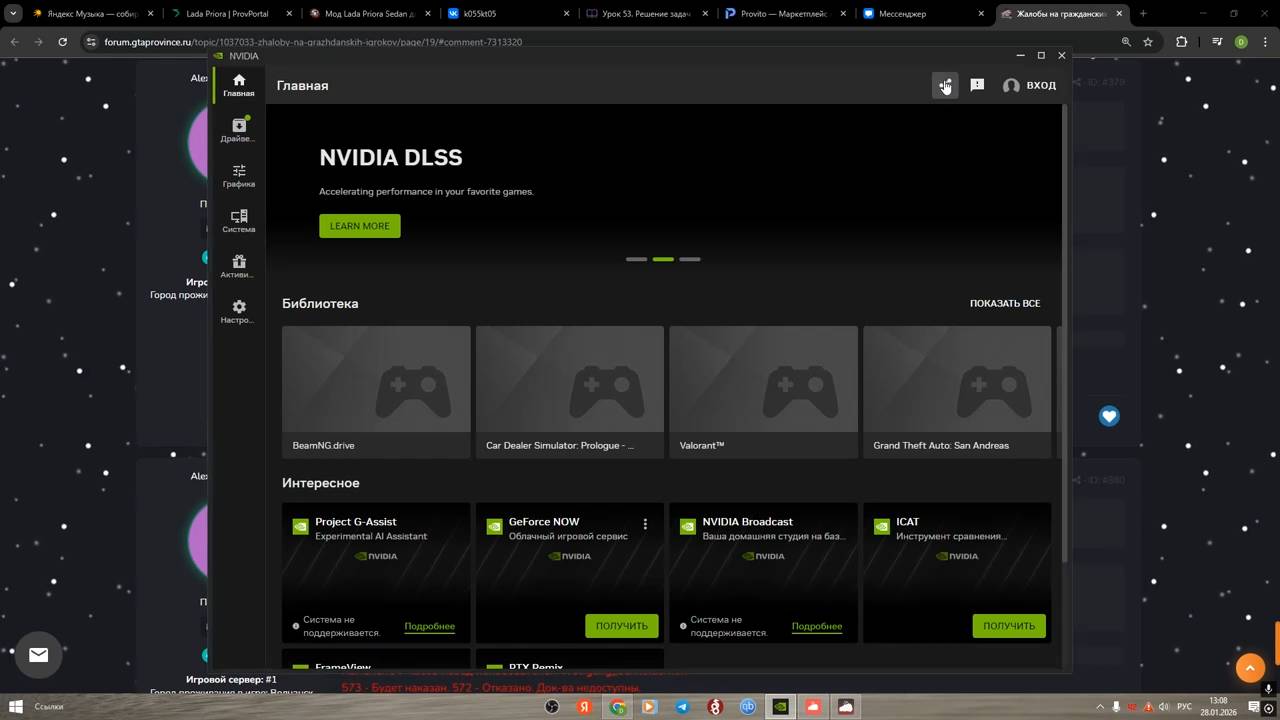
Task: Open qBittorrent from the taskbar
Action: [748, 707]
